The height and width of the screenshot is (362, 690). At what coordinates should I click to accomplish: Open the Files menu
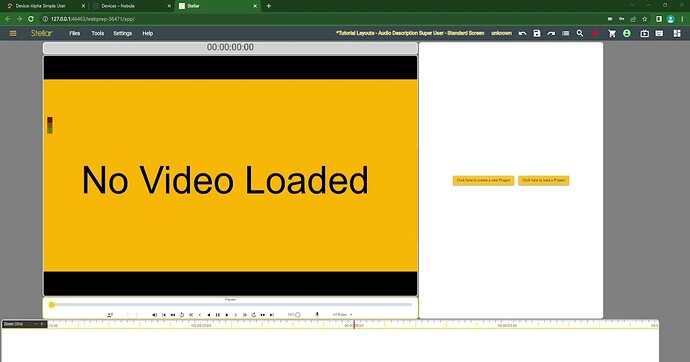pos(75,33)
